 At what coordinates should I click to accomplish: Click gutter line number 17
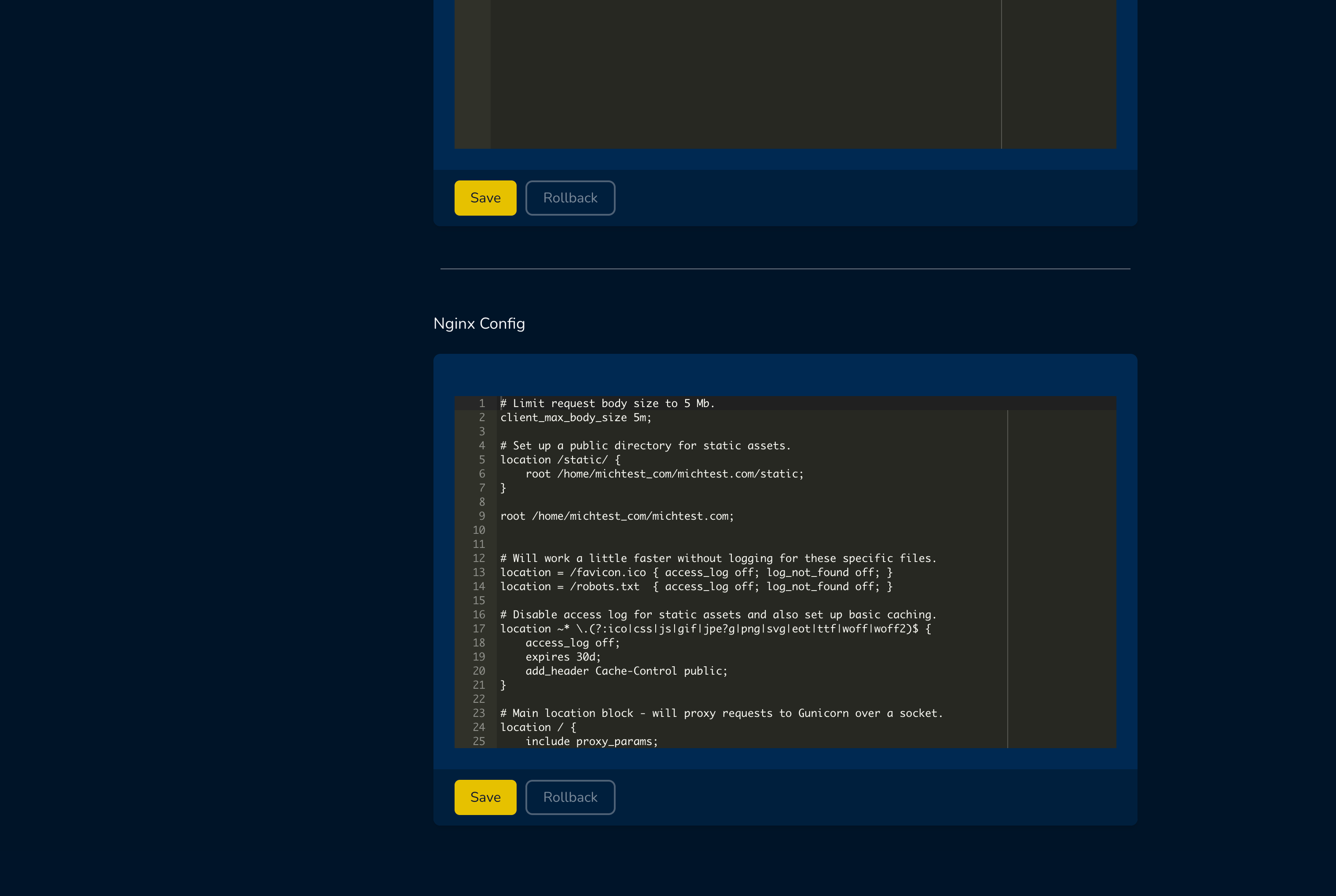coord(478,628)
